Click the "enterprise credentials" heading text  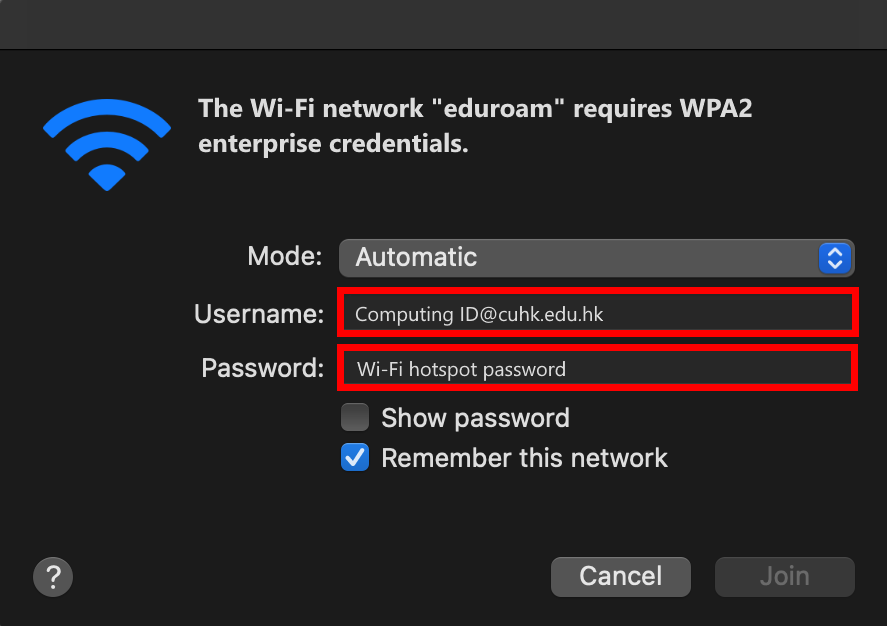(332, 144)
